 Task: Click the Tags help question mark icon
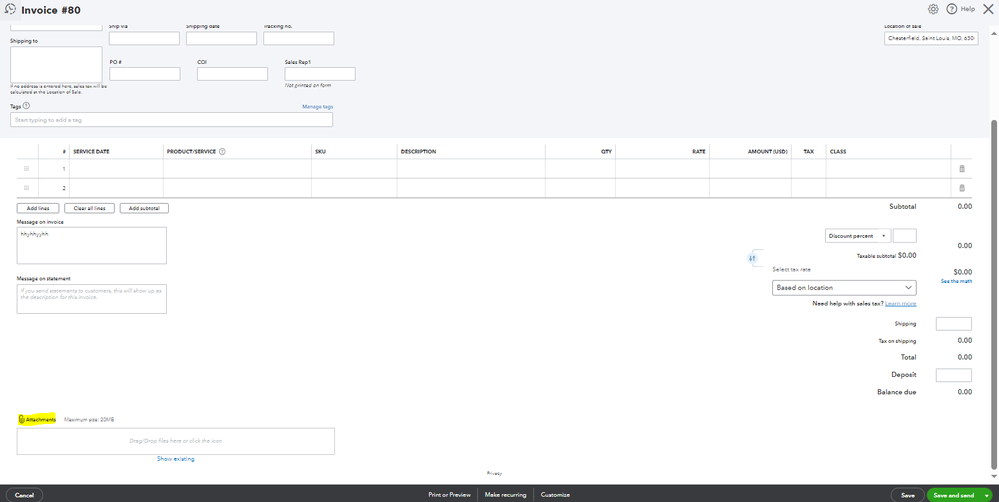[26, 106]
